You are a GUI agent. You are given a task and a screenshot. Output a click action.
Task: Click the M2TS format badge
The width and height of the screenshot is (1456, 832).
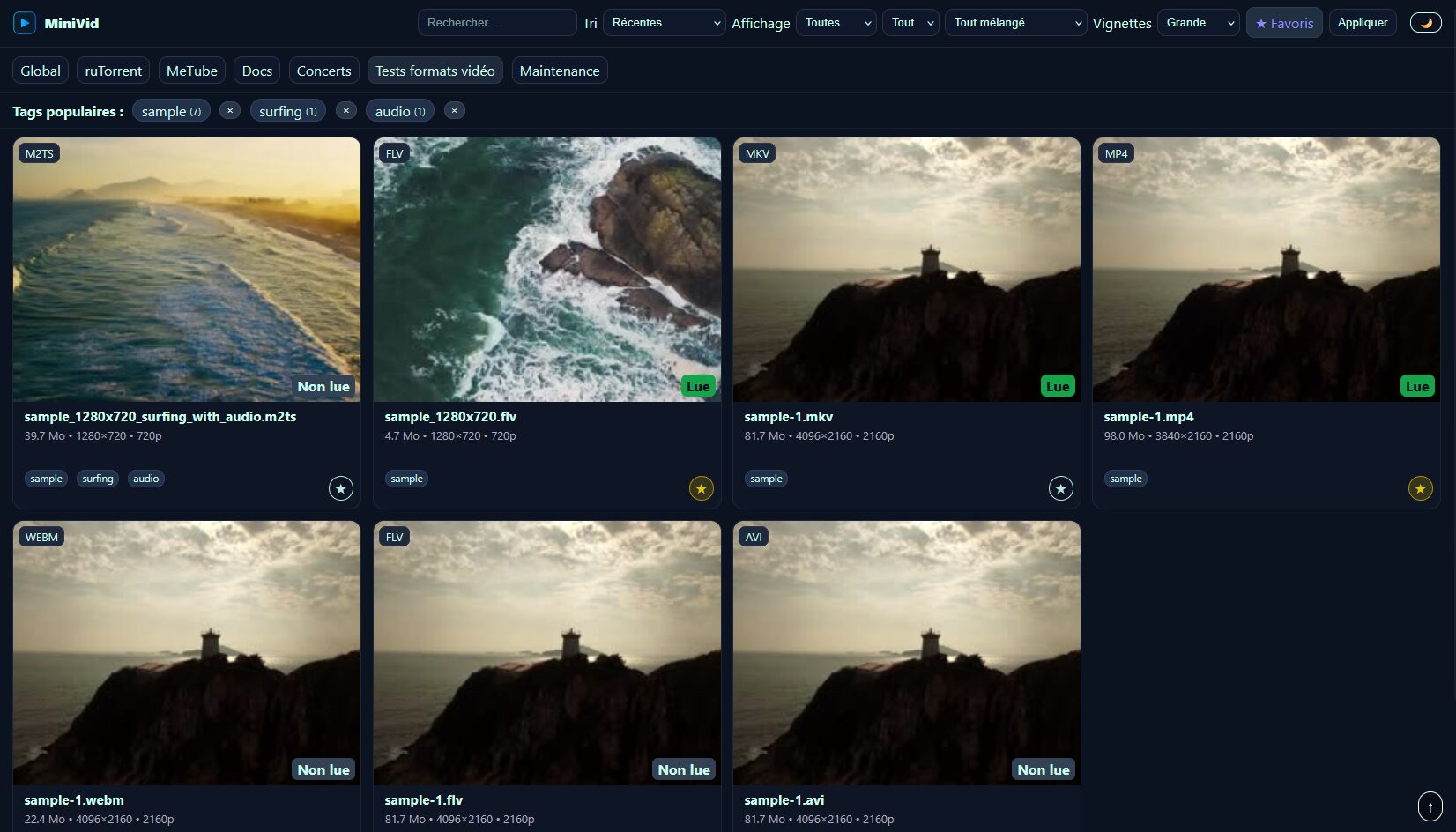click(x=40, y=153)
